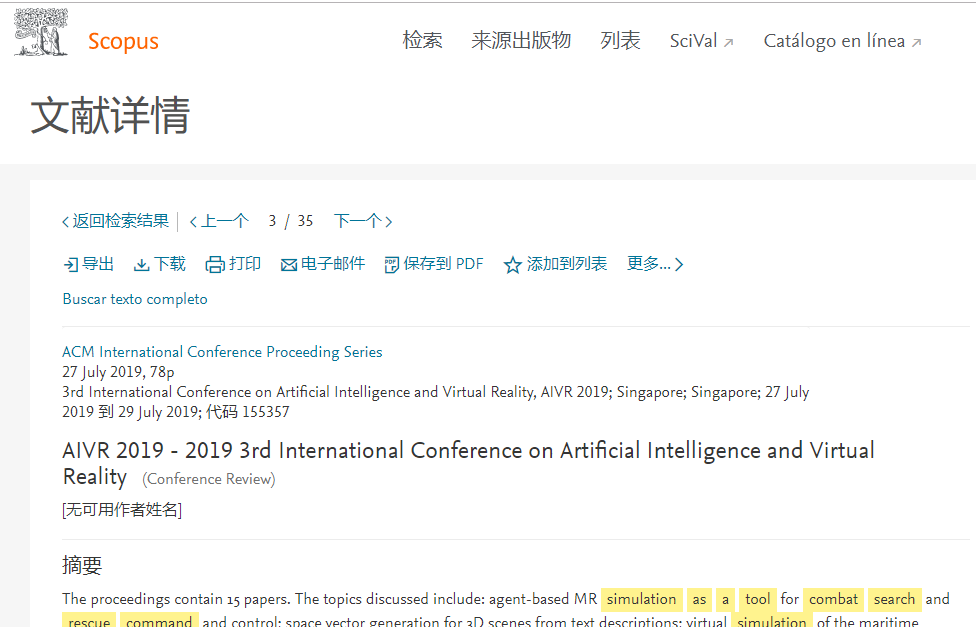Click the Elsevier tree logo
Screen dimensions: 976x627
(x=41, y=32)
